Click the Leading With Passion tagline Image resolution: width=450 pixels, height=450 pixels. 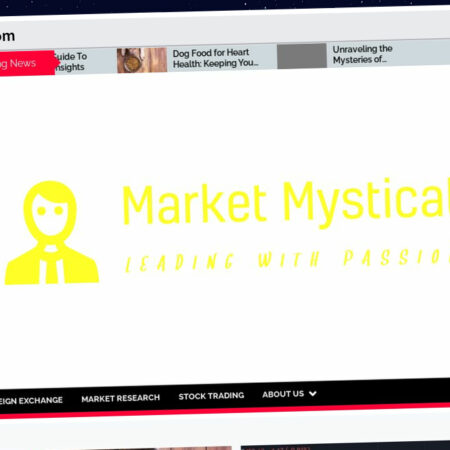287,260
